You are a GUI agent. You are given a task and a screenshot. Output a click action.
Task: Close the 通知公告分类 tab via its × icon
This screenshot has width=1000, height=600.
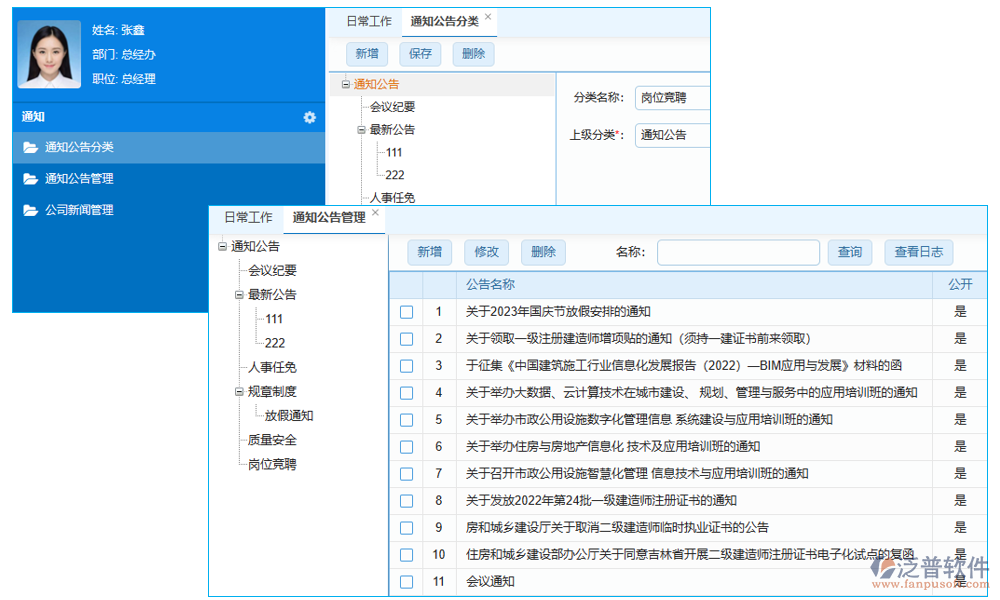pos(487,15)
